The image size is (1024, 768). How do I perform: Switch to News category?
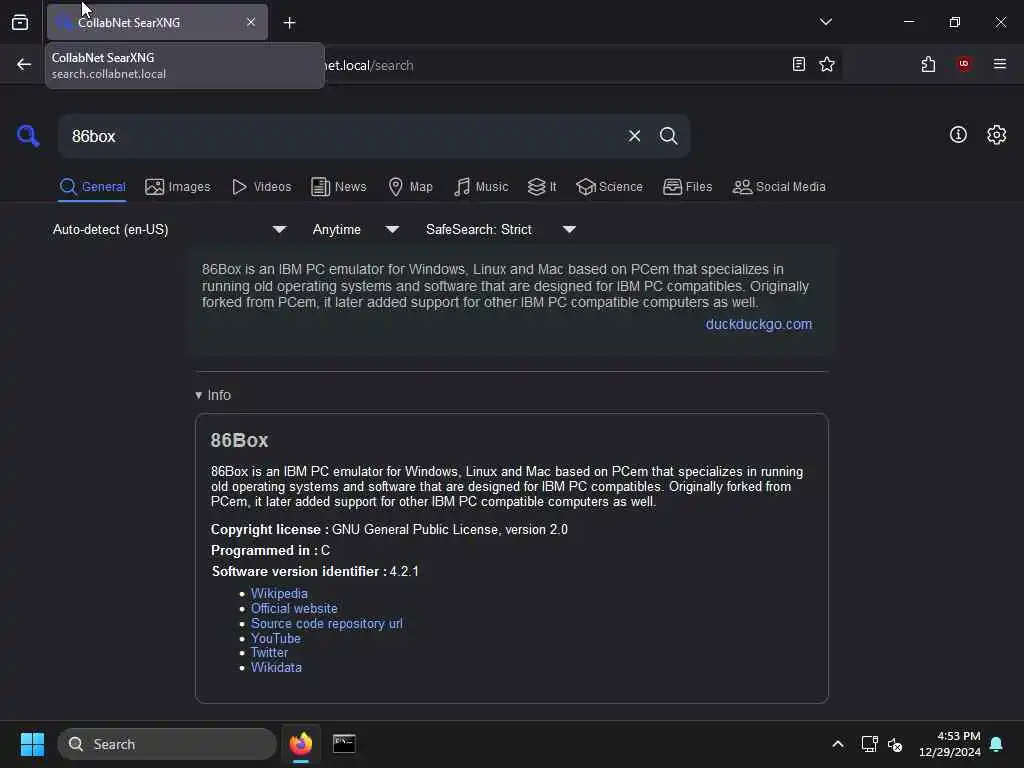pos(338,187)
